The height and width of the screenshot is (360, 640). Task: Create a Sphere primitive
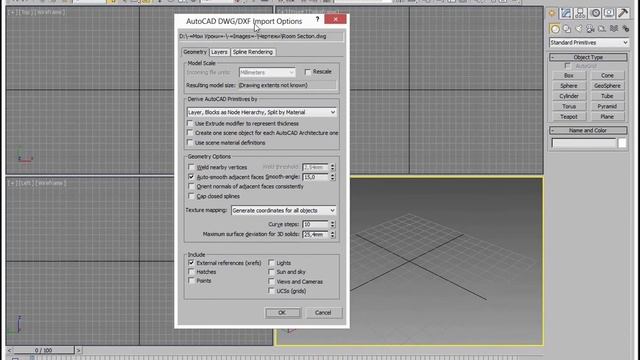(569, 86)
